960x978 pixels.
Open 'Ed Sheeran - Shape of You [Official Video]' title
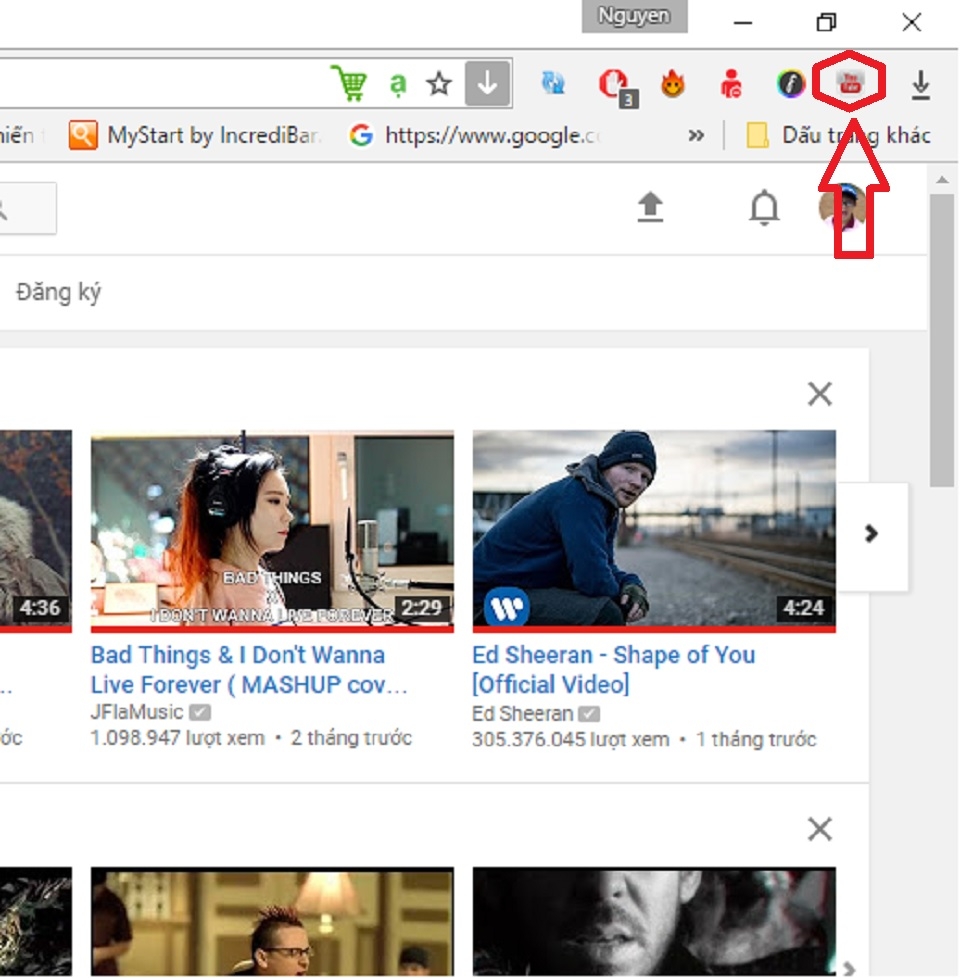point(614,669)
